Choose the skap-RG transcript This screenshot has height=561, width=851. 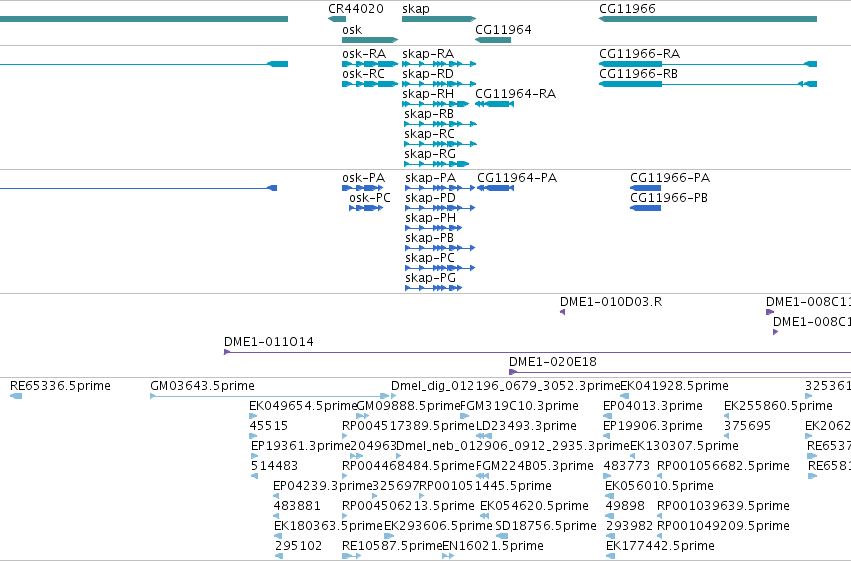coord(436,164)
